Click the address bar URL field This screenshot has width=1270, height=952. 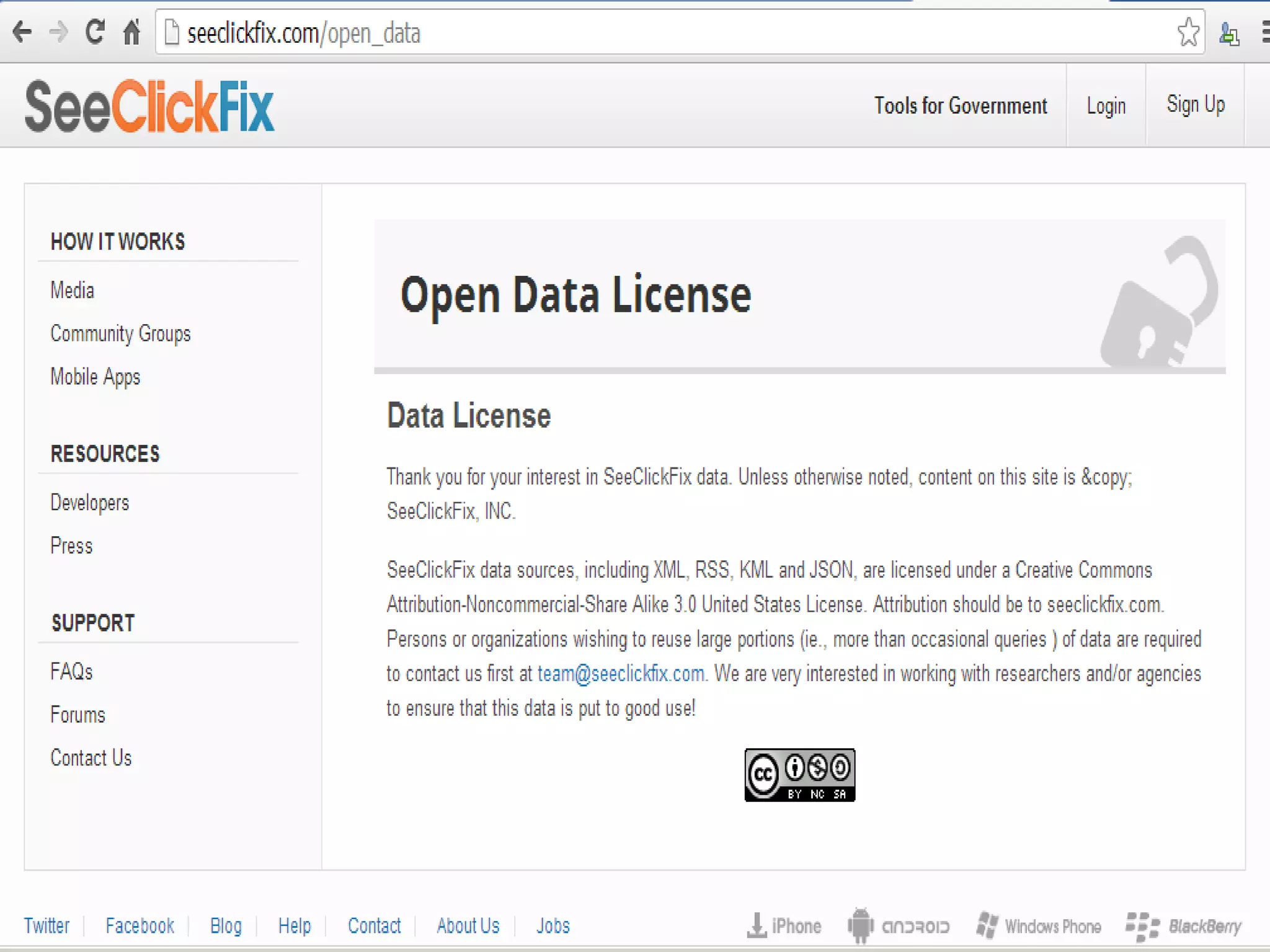tap(620, 33)
